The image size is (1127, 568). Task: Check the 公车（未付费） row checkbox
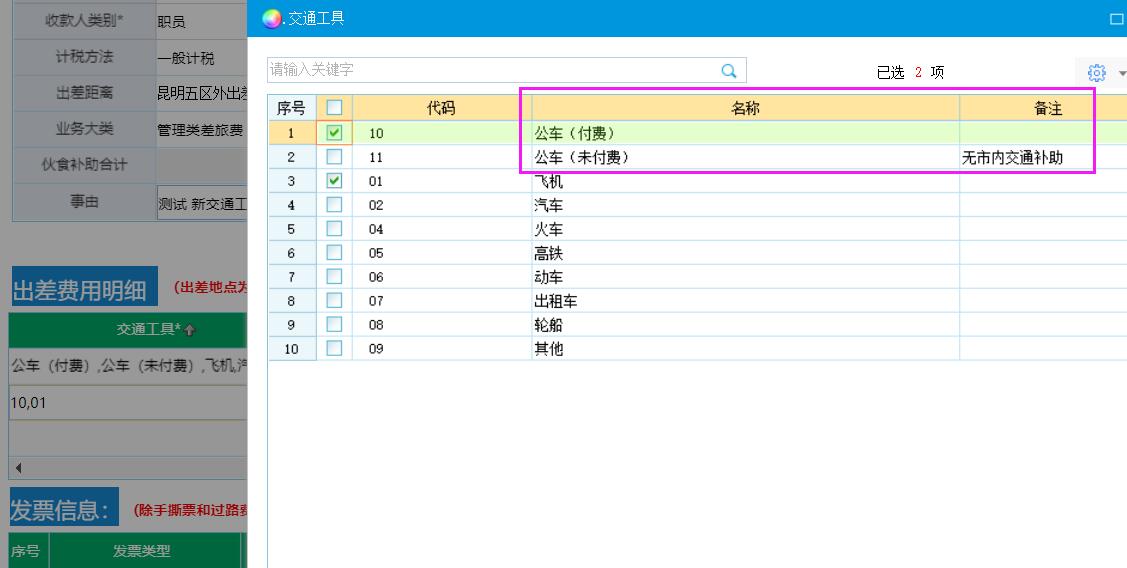pos(334,157)
